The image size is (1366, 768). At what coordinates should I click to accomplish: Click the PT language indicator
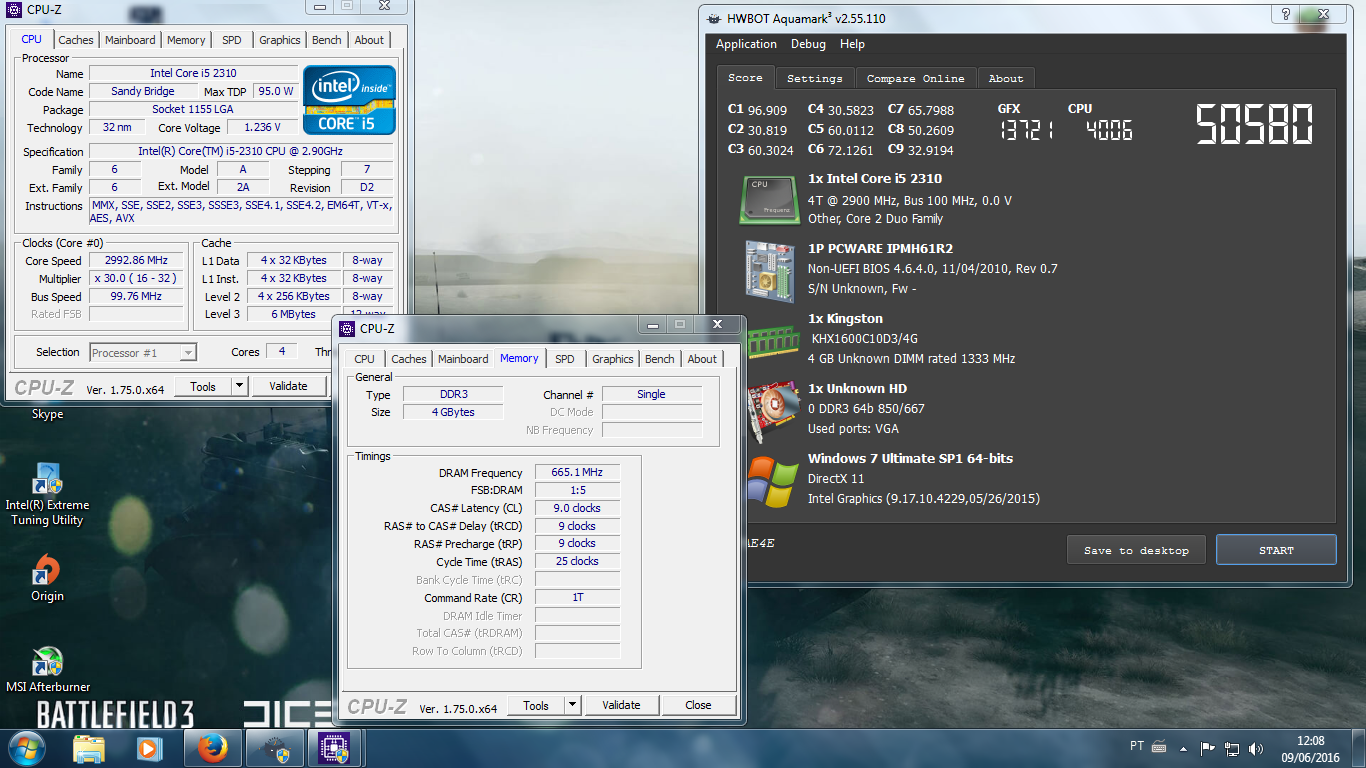point(1137,746)
